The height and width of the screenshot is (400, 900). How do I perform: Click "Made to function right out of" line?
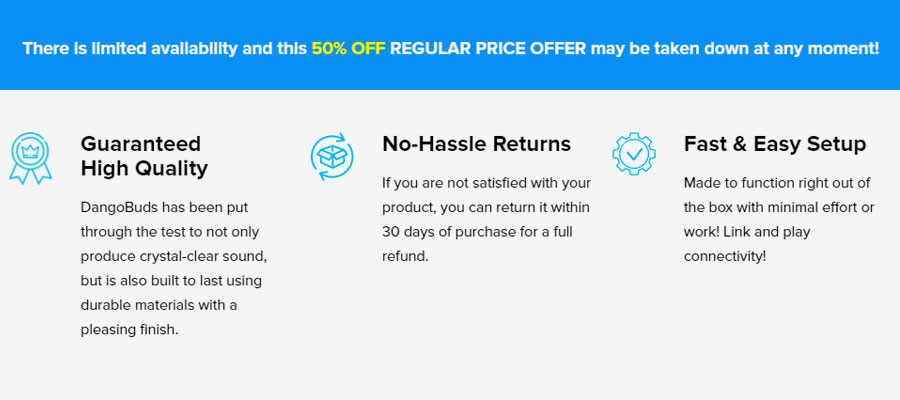[x=777, y=183]
